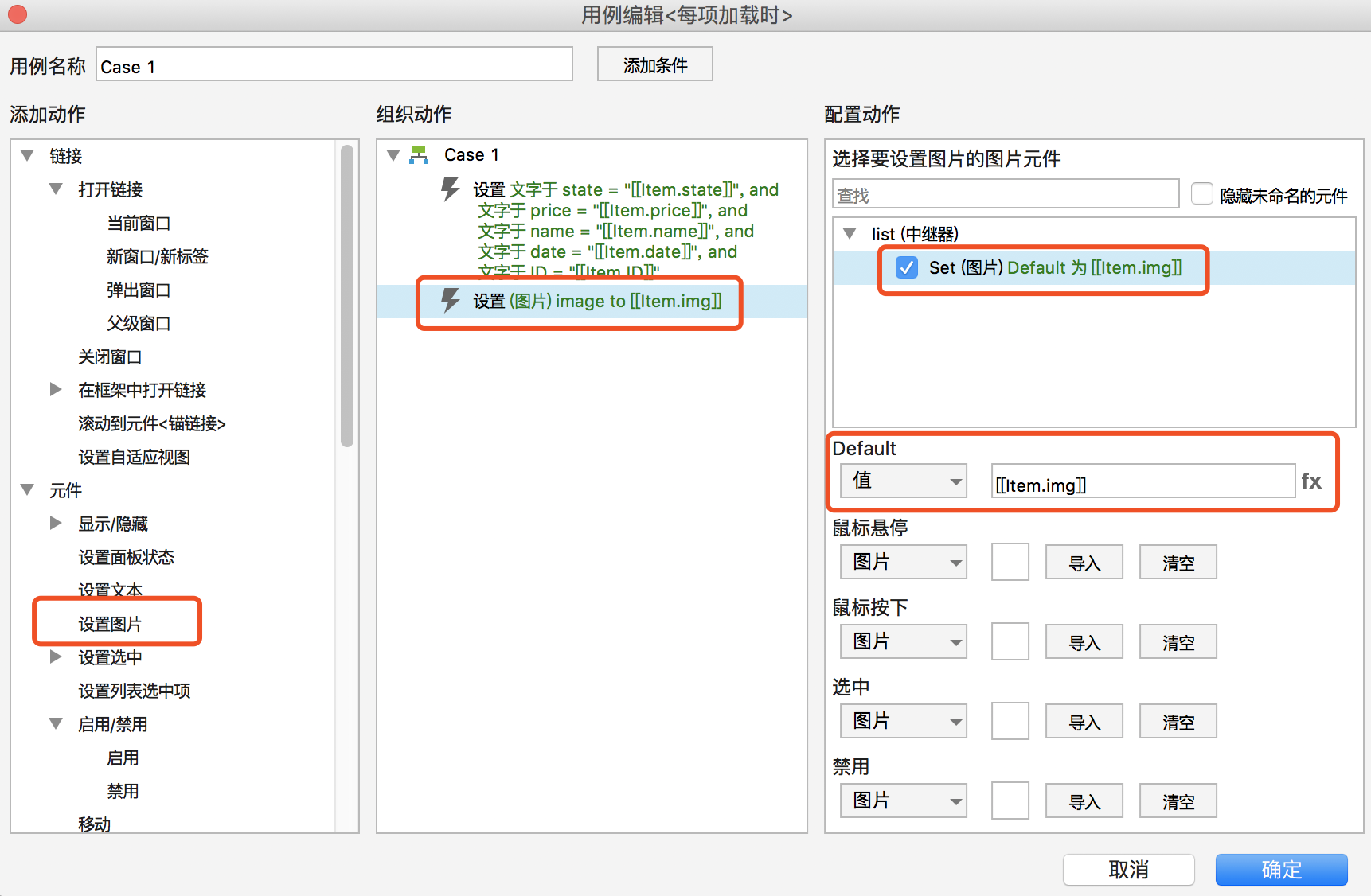Select the 设置面板状态 action
The width and height of the screenshot is (1371, 896).
126,557
